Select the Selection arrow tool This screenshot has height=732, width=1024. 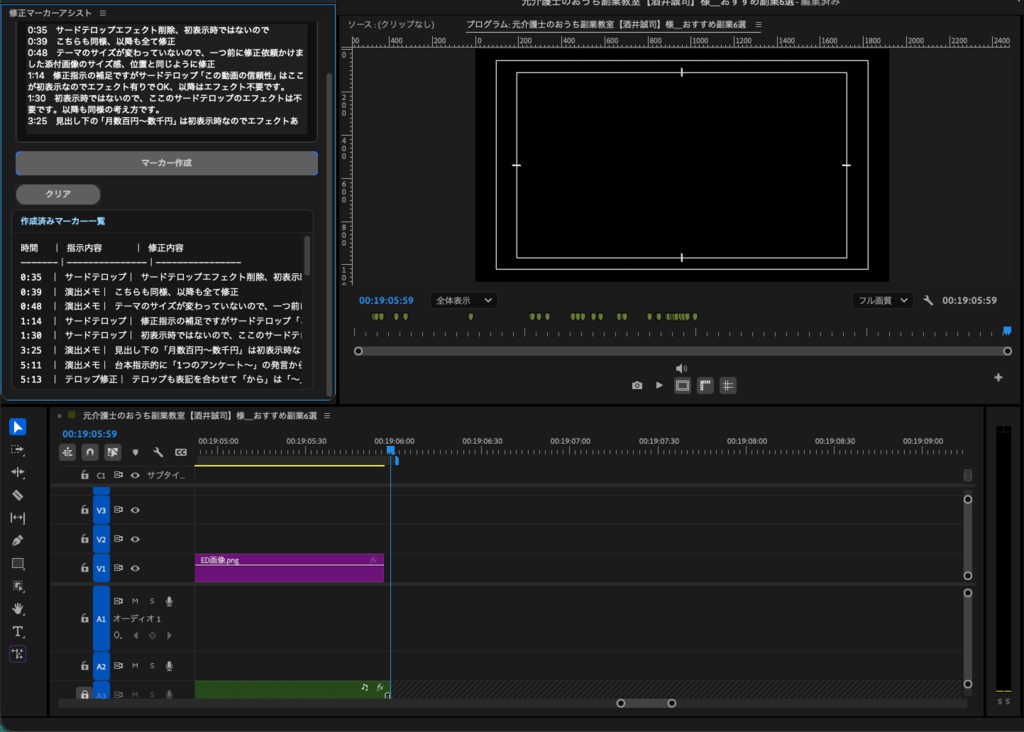[18, 427]
